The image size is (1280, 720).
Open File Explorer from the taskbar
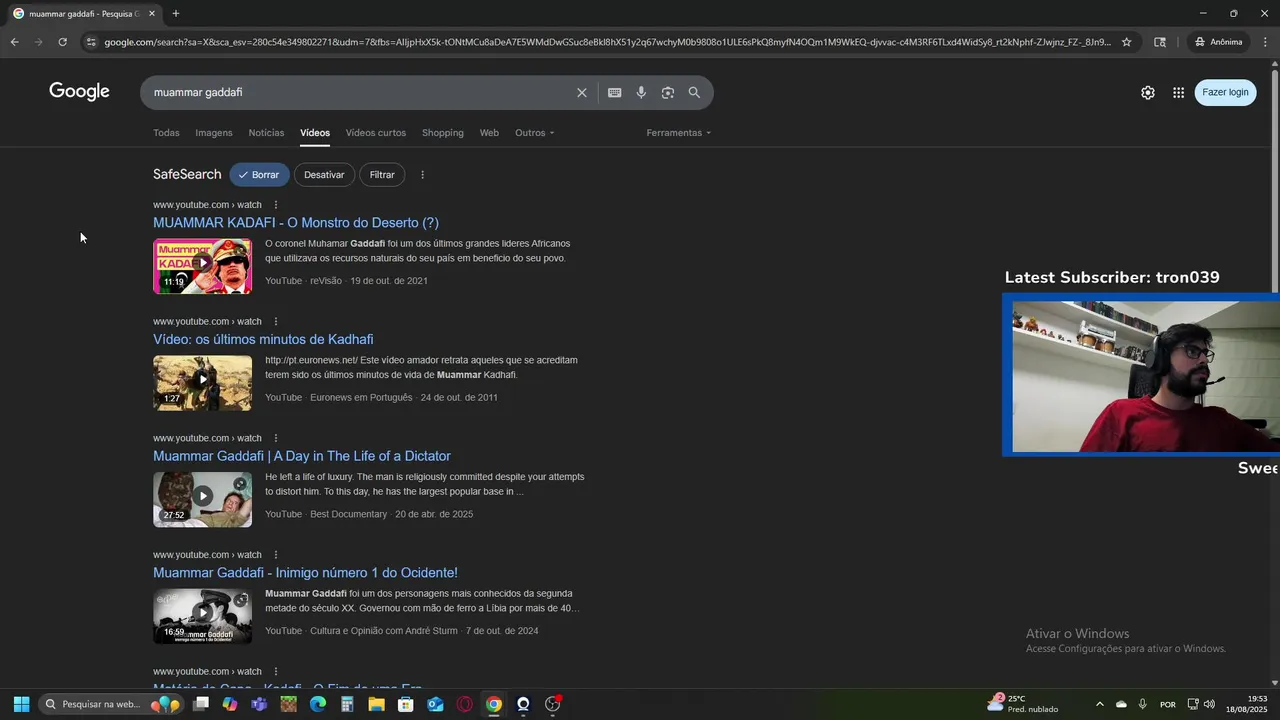[x=376, y=704]
